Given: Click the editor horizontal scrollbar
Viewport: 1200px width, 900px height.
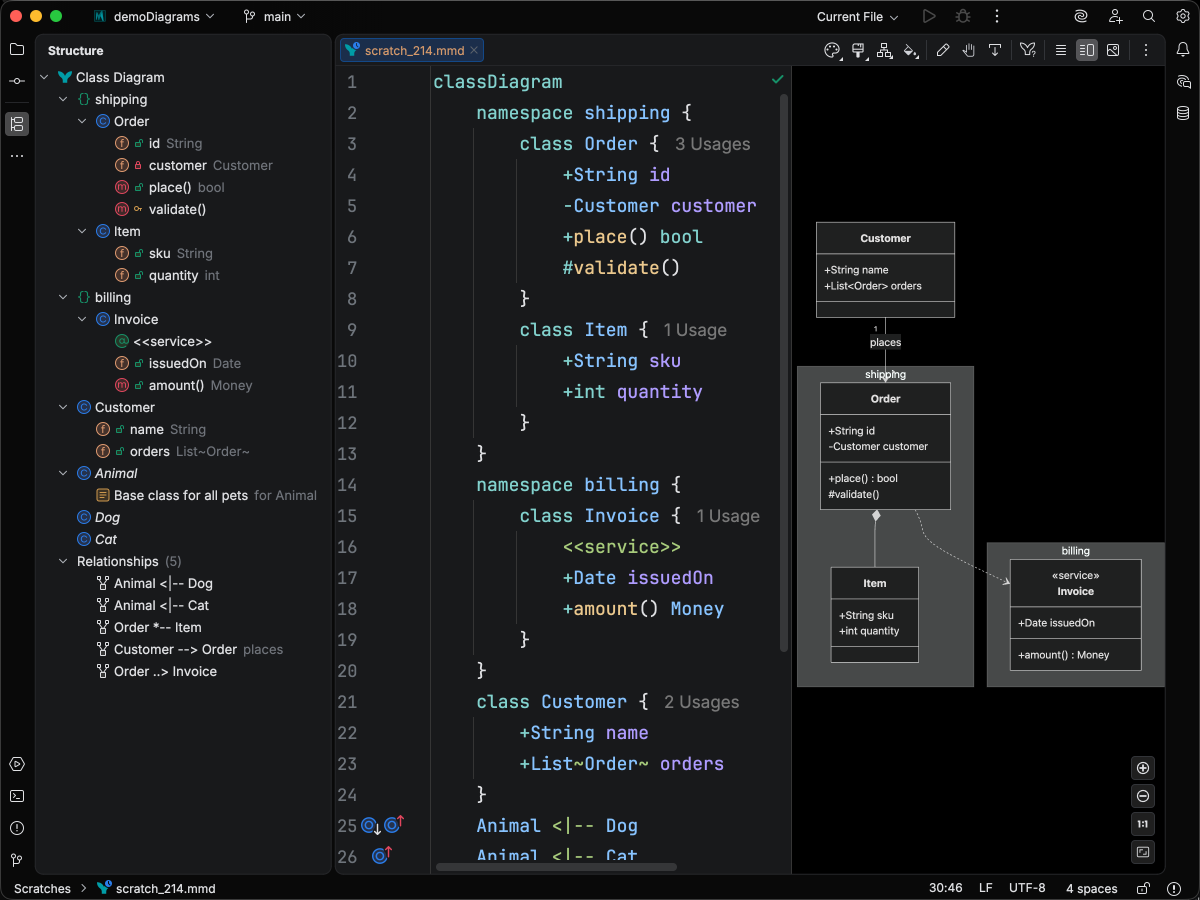Looking at the screenshot, I should click(x=556, y=867).
